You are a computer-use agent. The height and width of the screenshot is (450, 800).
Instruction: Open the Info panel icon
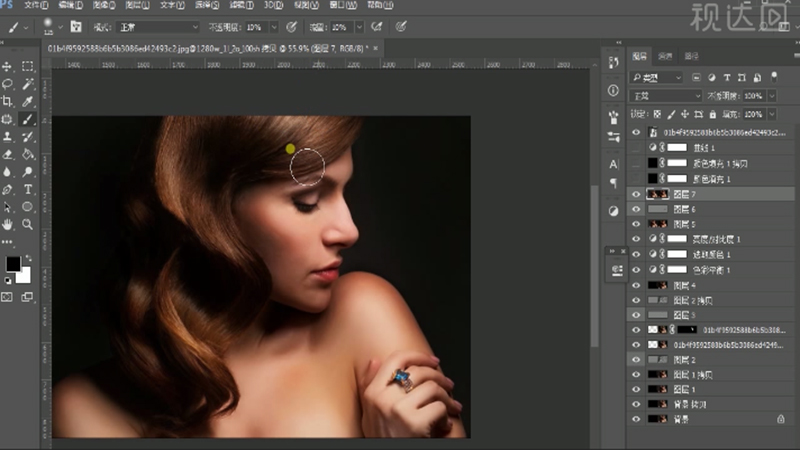pyautogui.click(x=613, y=90)
